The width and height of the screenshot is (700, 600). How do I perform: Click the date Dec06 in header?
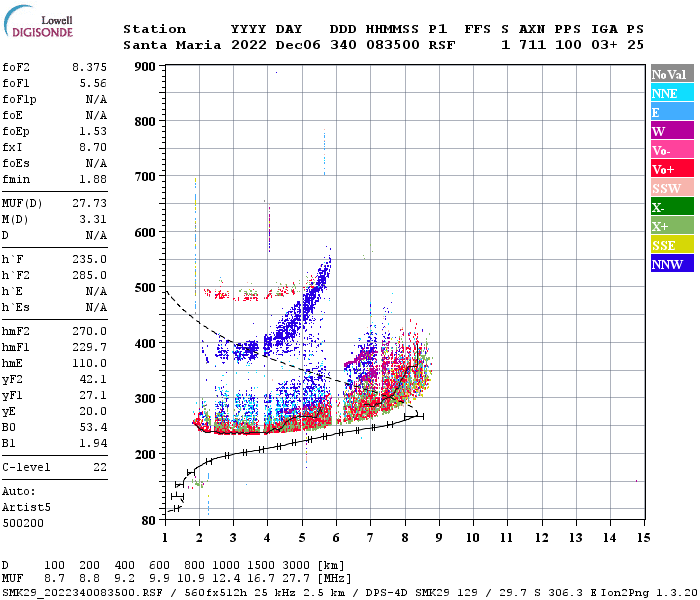click(x=298, y=45)
